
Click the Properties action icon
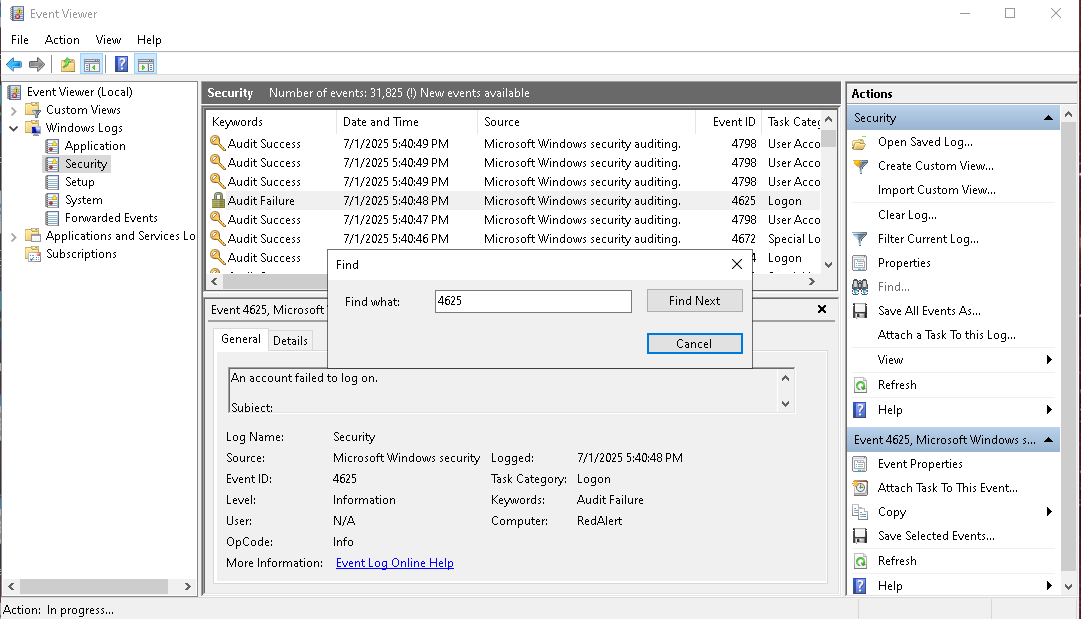860,263
